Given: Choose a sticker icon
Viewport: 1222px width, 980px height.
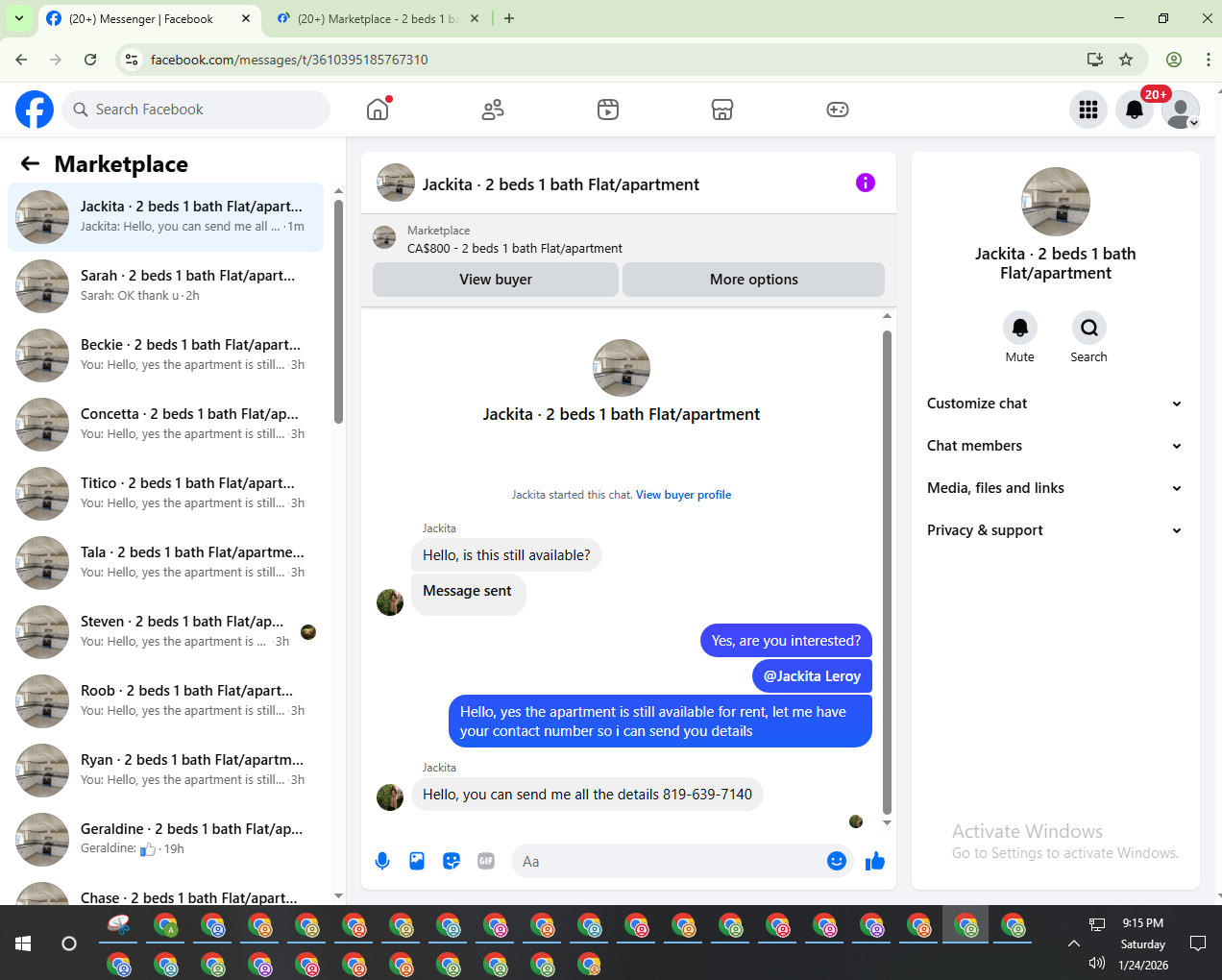Looking at the screenshot, I should [452, 861].
